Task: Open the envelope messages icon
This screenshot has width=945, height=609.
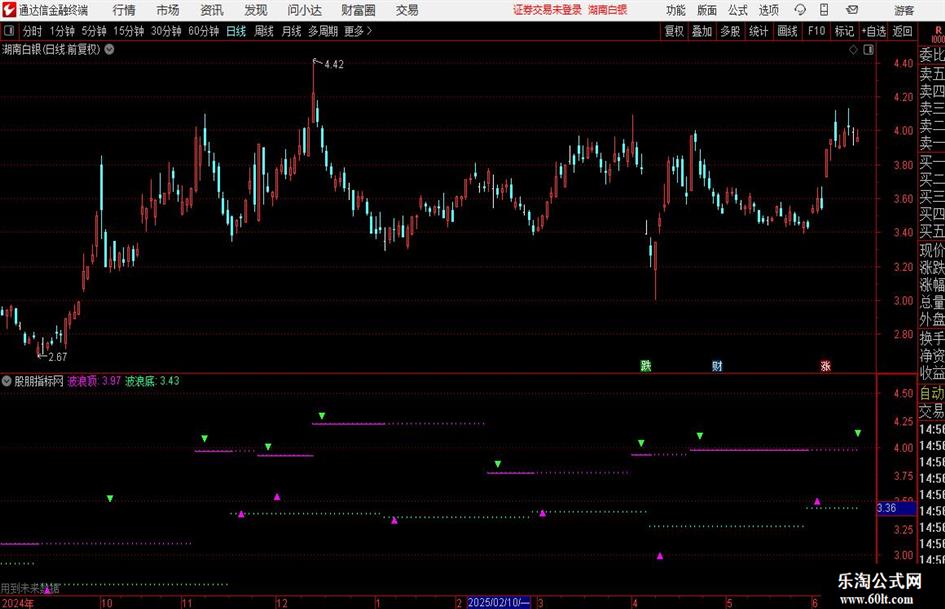Action: (852, 10)
